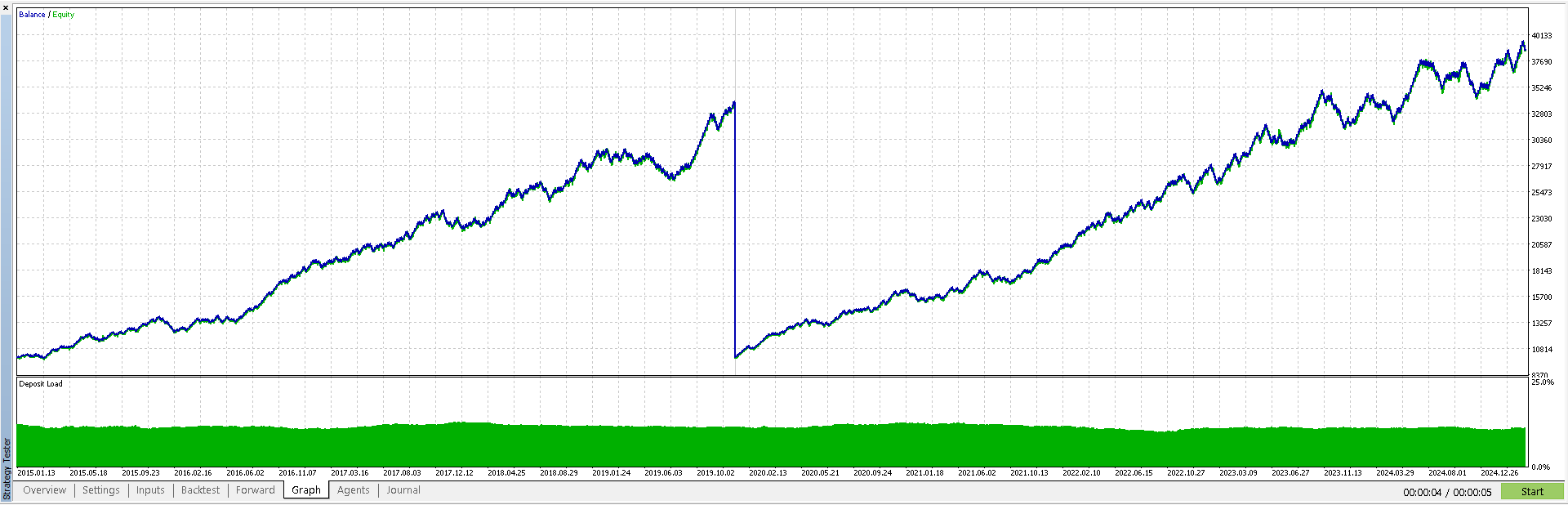Screen dimensions: 1568x505
Task: Click the active Graph tab
Action: coord(306,490)
